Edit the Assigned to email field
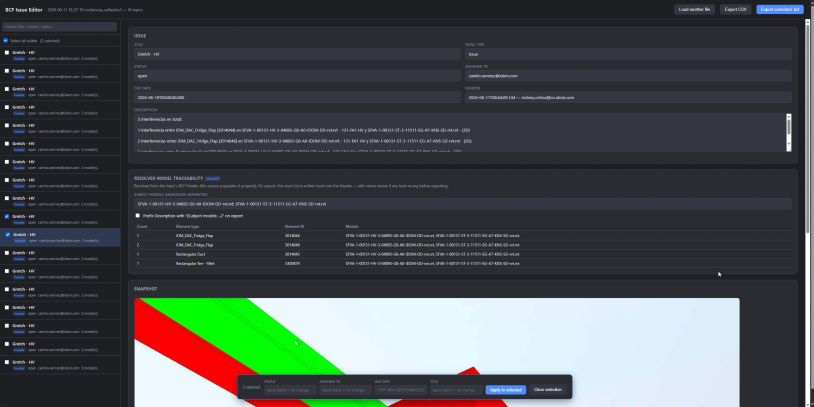Viewport: 814px width, 407px height. (628, 76)
